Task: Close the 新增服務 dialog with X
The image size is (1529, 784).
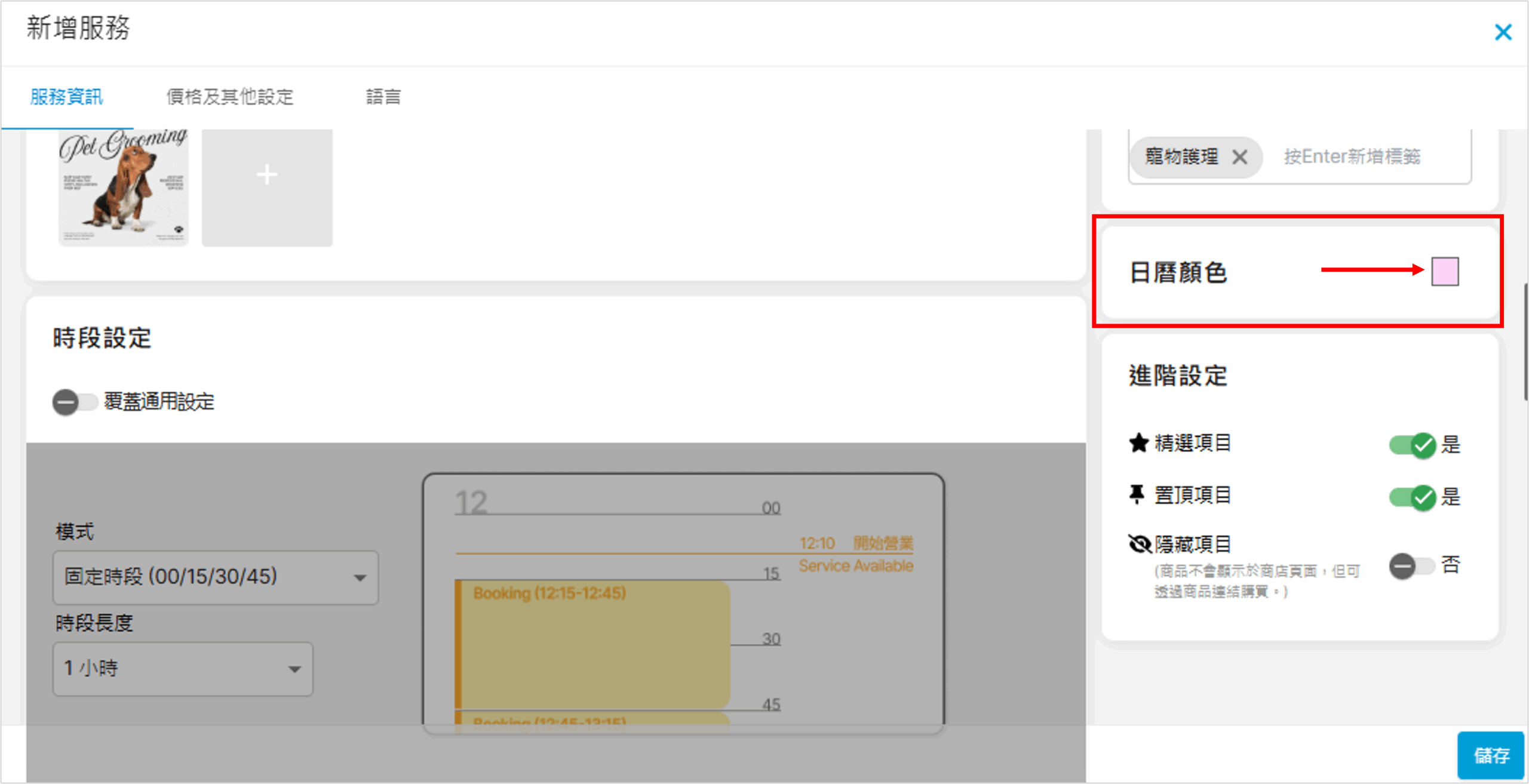Action: (1503, 32)
